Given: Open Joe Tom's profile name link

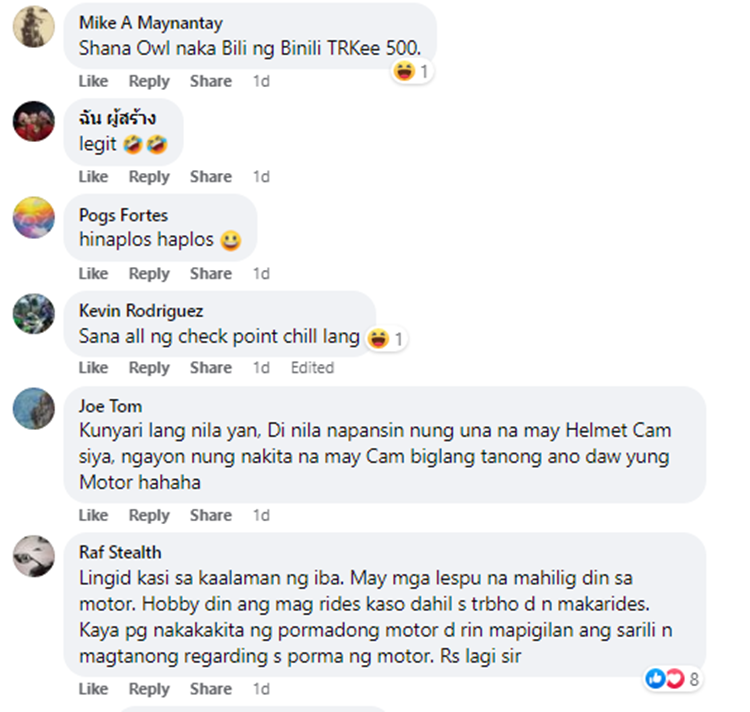Looking at the screenshot, I should (110, 406).
